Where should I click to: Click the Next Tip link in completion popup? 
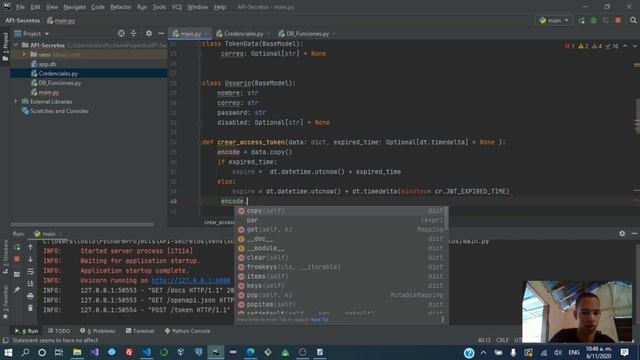tap(320, 320)
